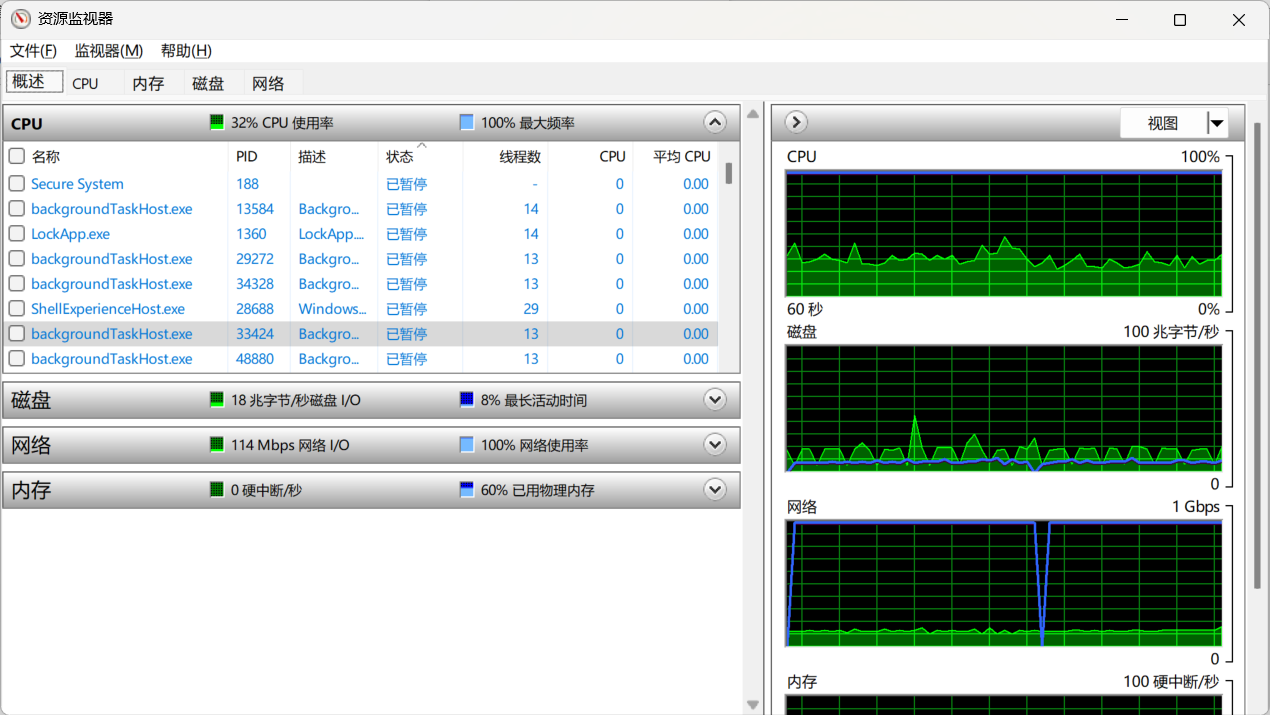Click the 18 兆字节/秒磁盘 I/O label
Screen dimensions: 1270x715
coord(296,400)
